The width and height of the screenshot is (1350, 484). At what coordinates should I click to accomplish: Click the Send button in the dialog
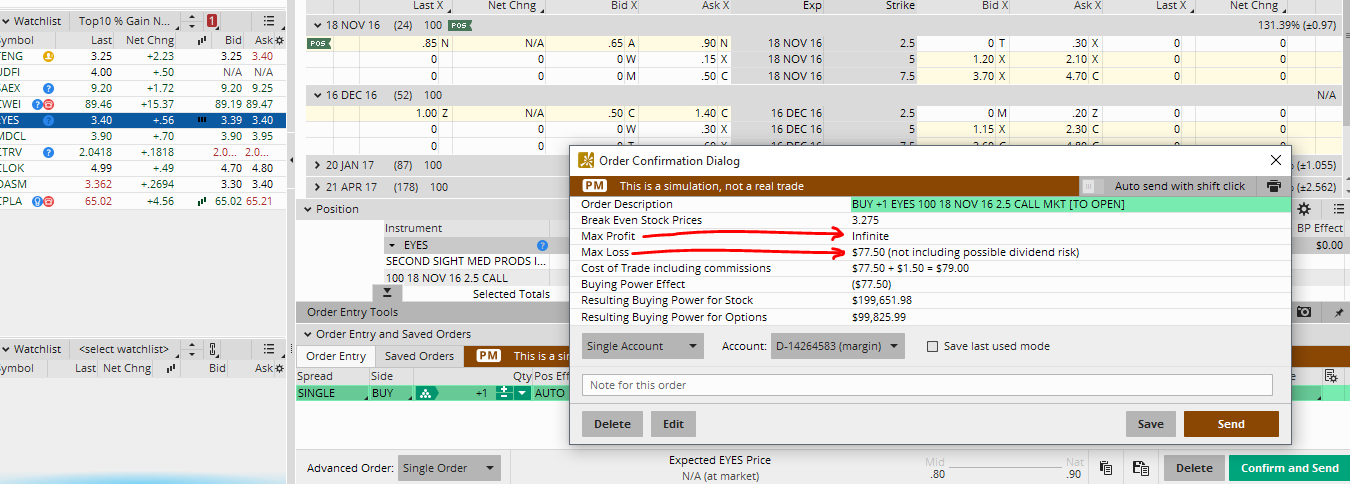point(1231,424)
